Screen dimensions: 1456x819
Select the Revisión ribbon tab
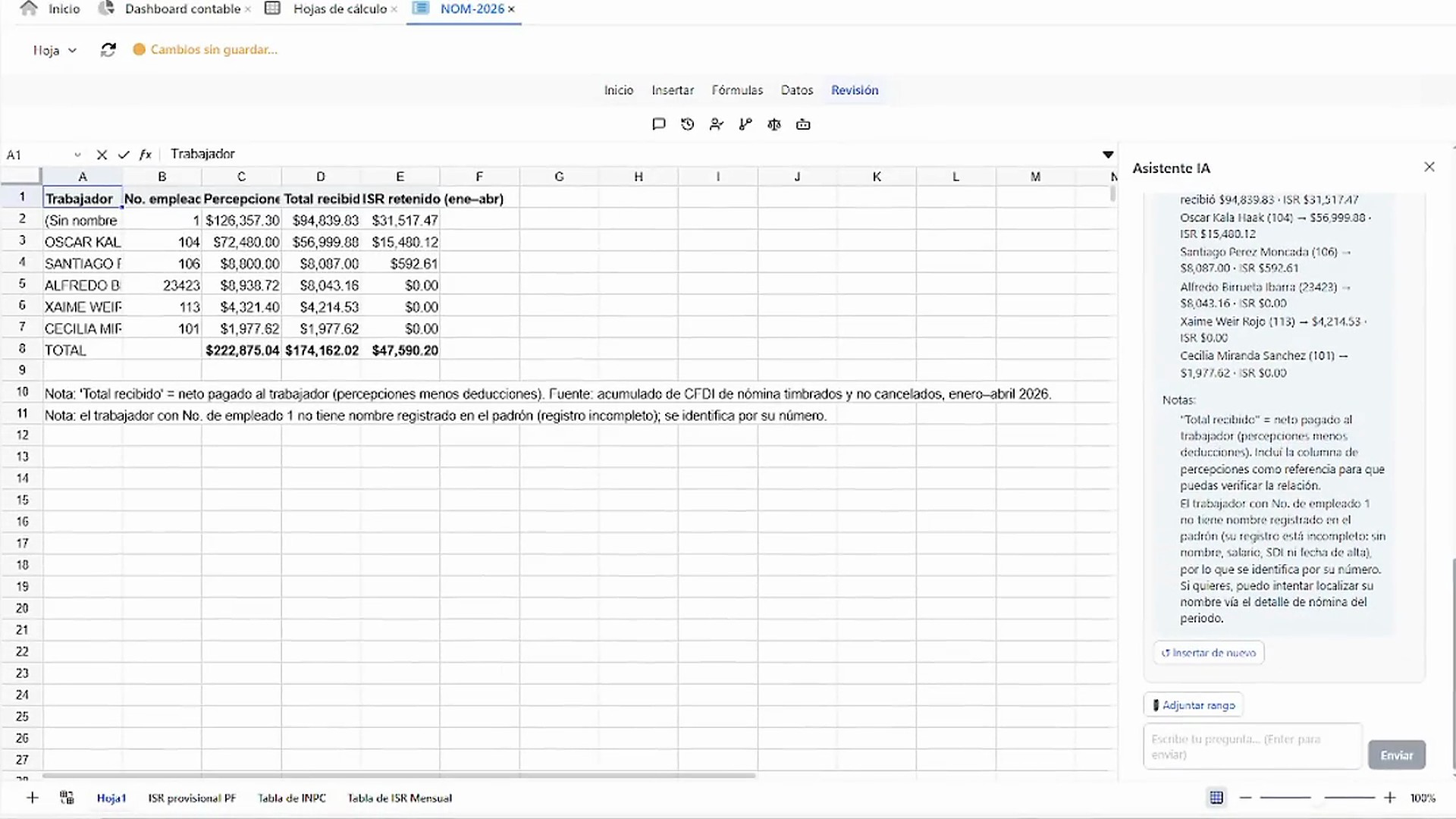point(855,90)
